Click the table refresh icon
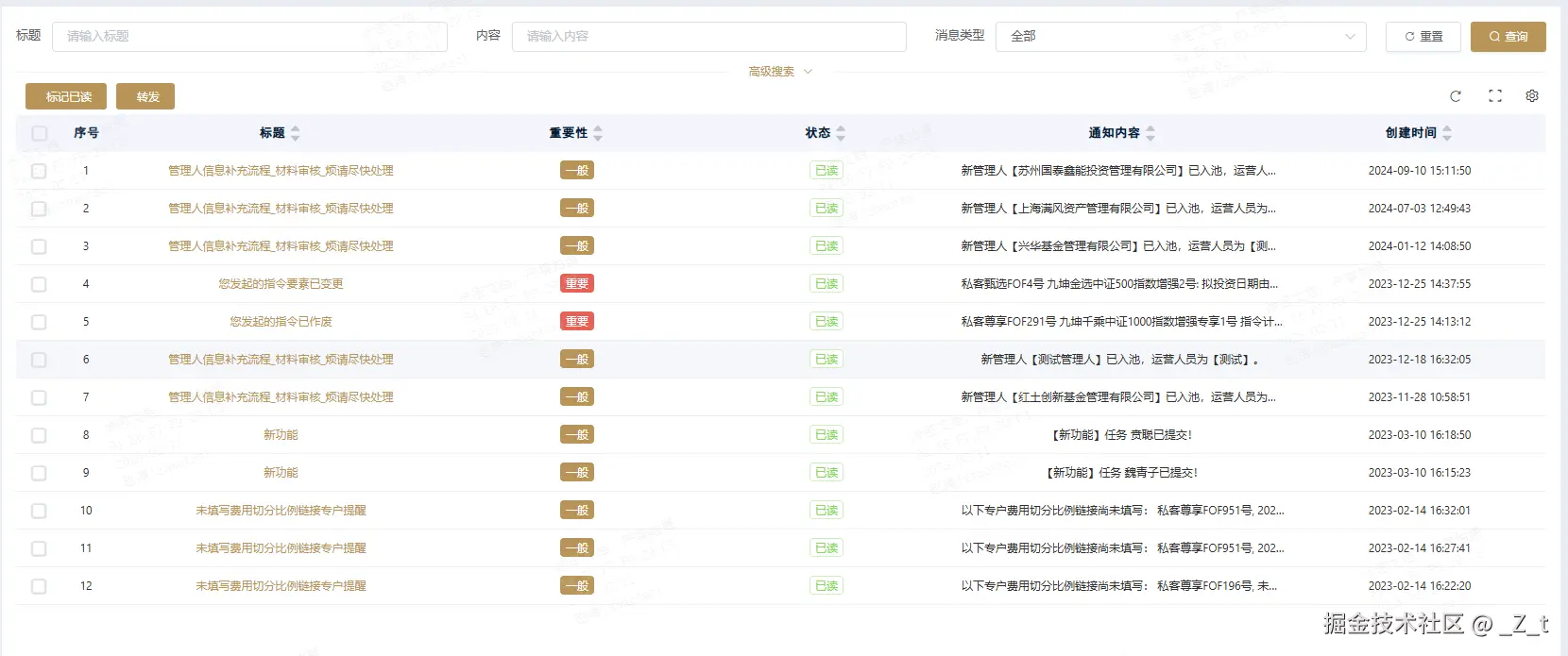1568x656 pixels. point(1456,96)
